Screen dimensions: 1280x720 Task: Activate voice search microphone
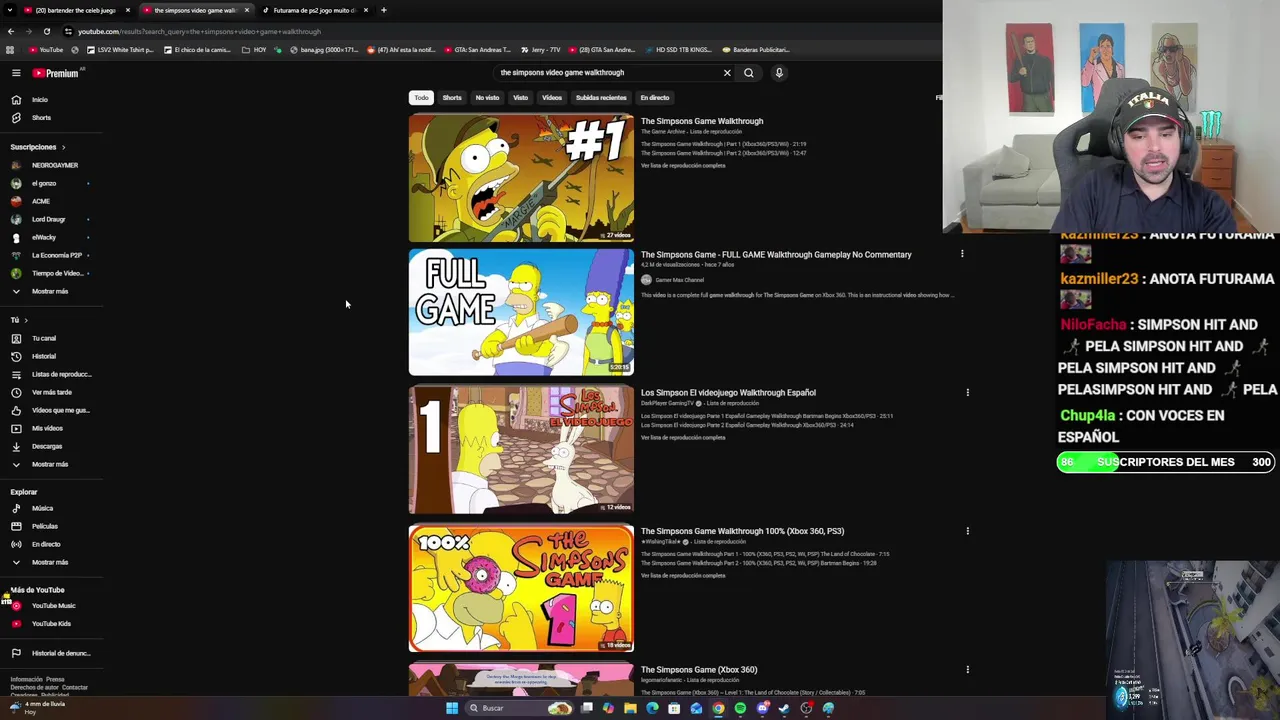779,73
